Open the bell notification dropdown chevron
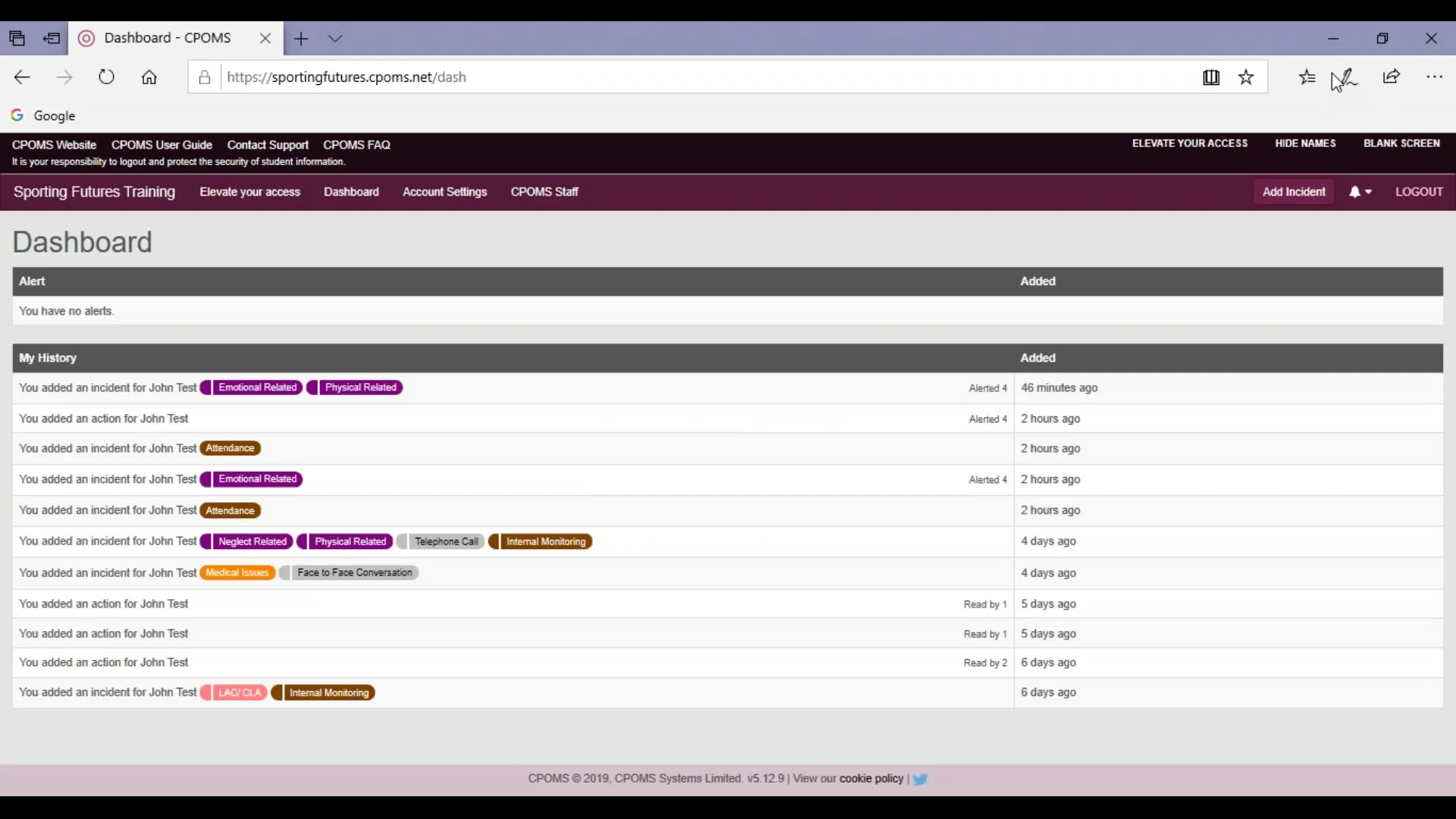The height and width of the screenshot is (819, 1456). pyautogui.click(x=1370, y=192)
